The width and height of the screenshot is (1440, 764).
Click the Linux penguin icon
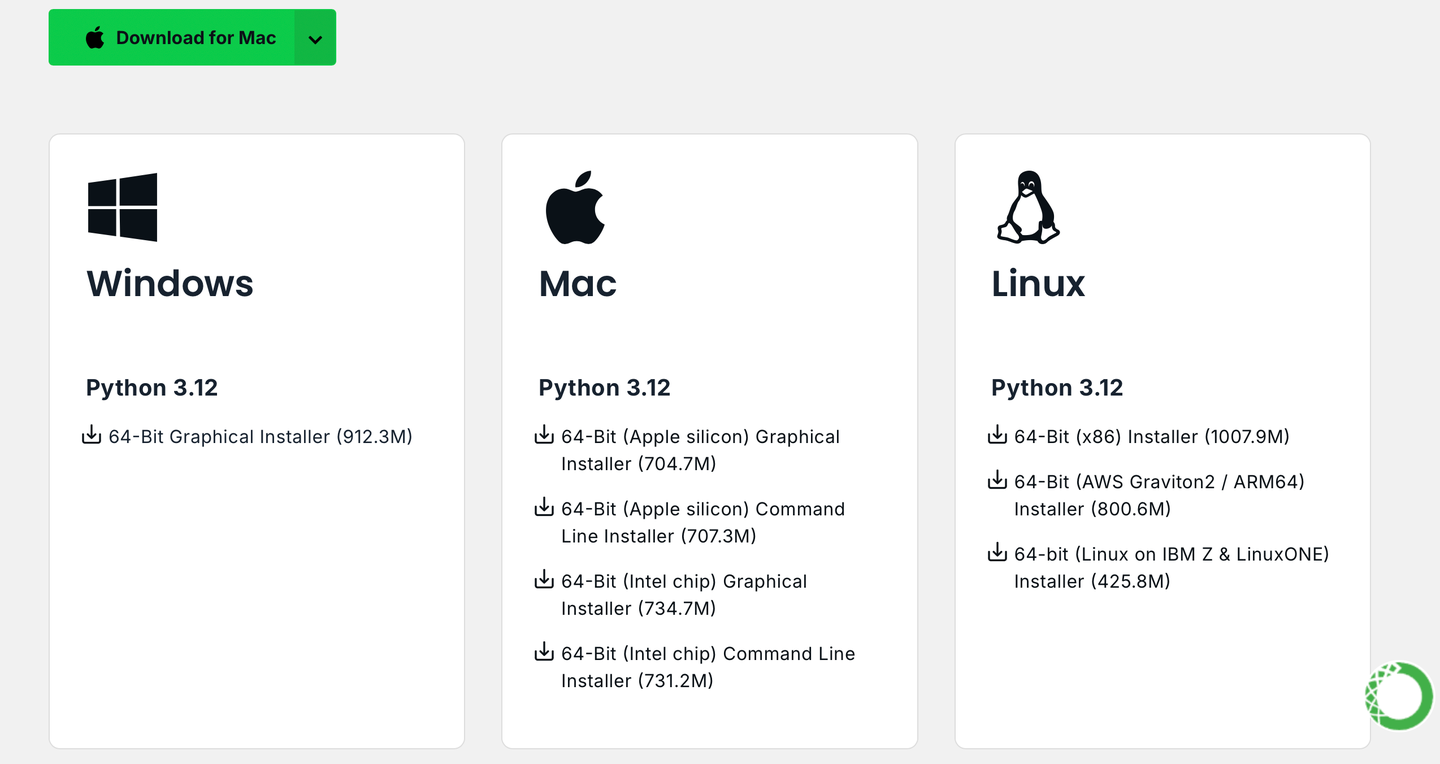click(x=1028, y=207)
